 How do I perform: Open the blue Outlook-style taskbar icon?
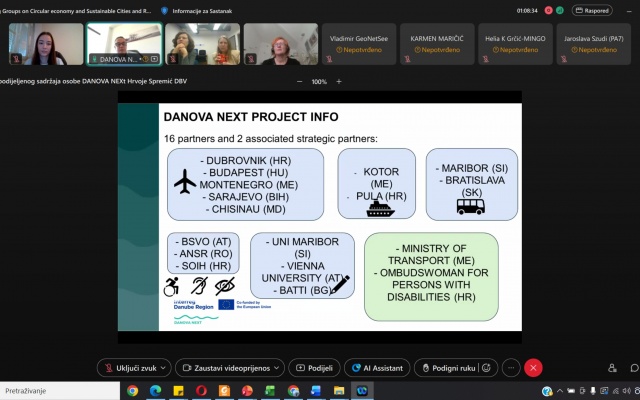pyautogui.click(x=316, y=391)
